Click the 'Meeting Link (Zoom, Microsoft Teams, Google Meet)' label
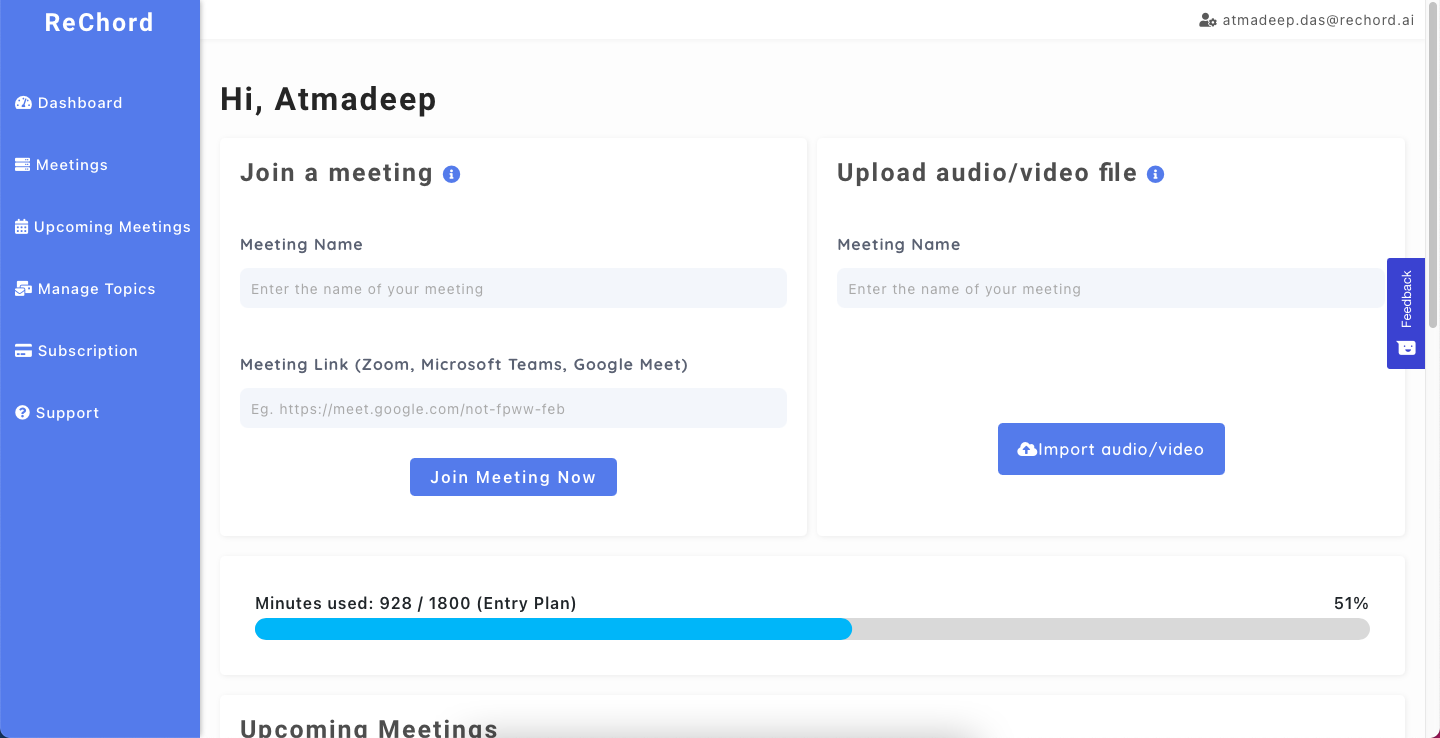This screenshot has height=738, width=1440. 464,364
